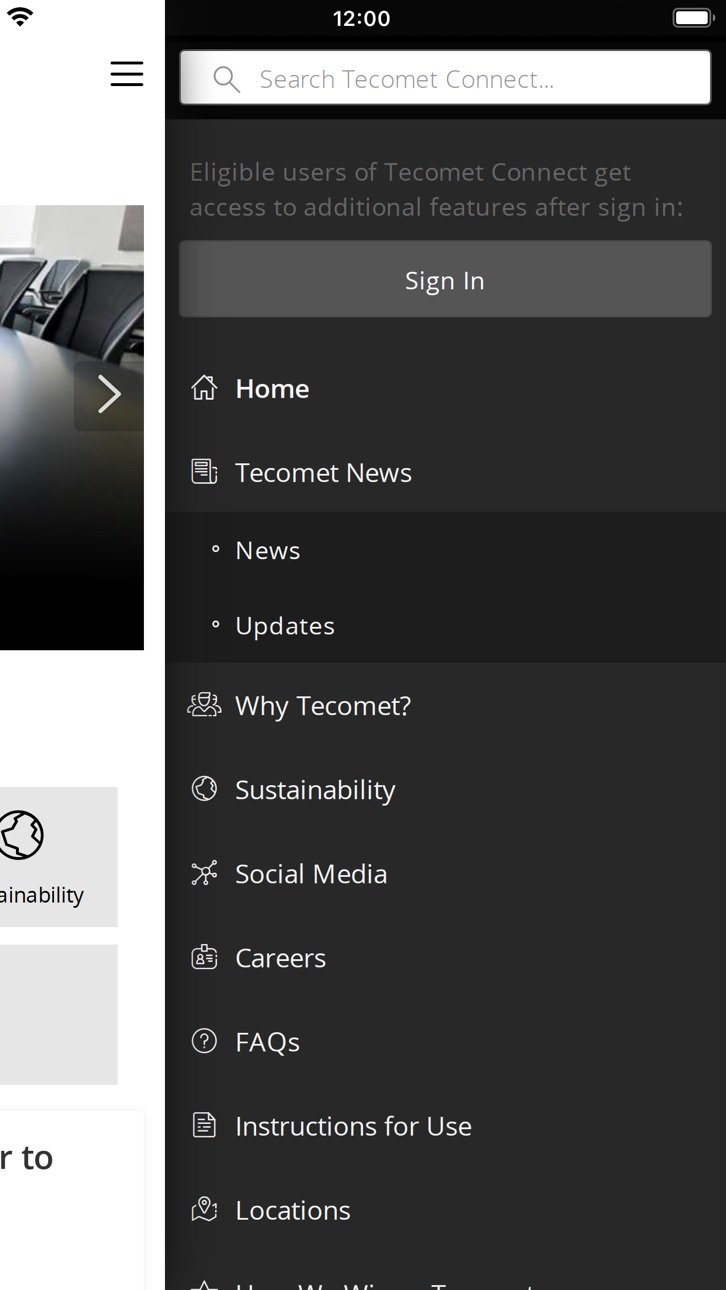Tap the conference room carousel image
Viewport: 726px width, 1290px height.
[x=72, y=428]
